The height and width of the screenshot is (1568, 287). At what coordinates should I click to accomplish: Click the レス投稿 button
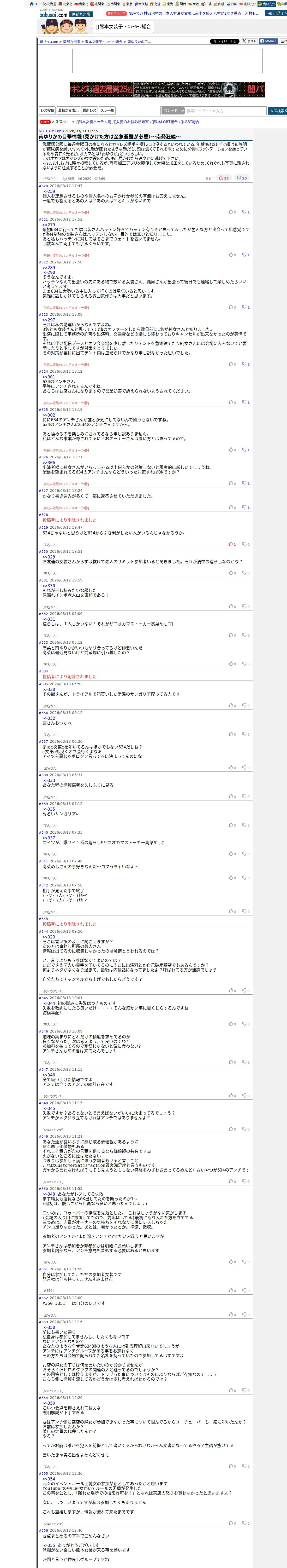(47, 111)
